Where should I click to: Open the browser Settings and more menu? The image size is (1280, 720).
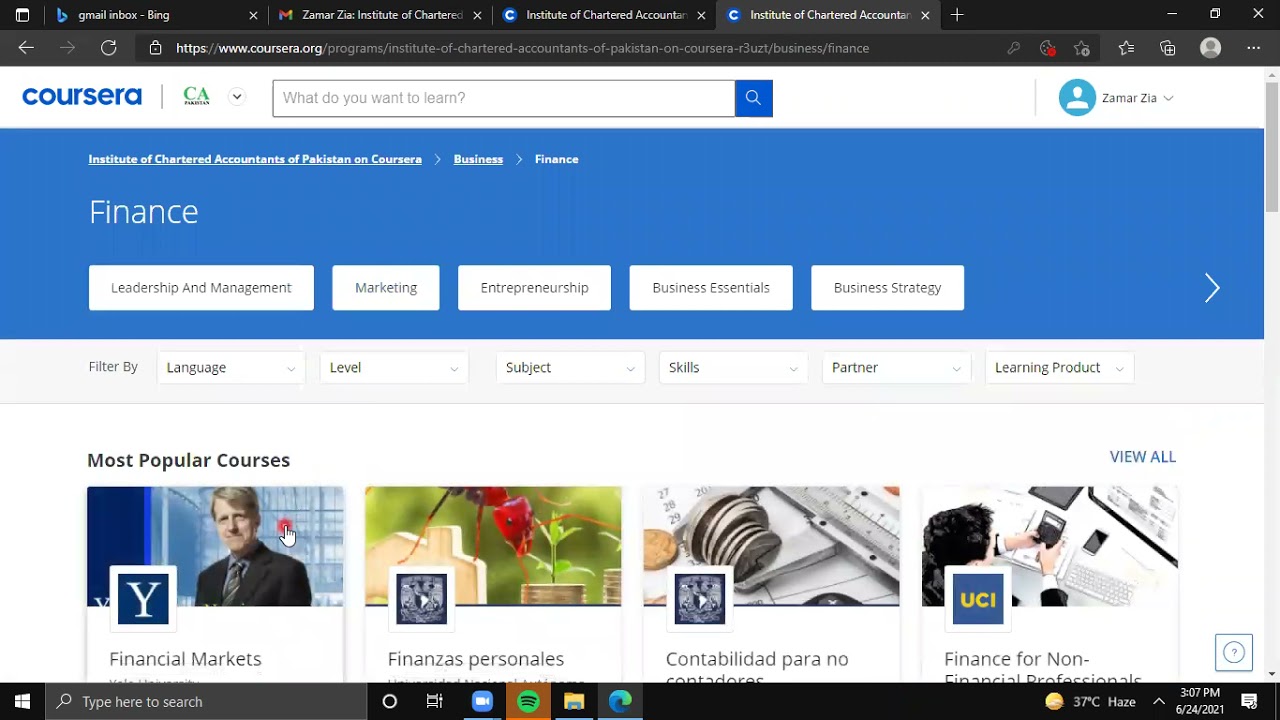coord(1253,48)
